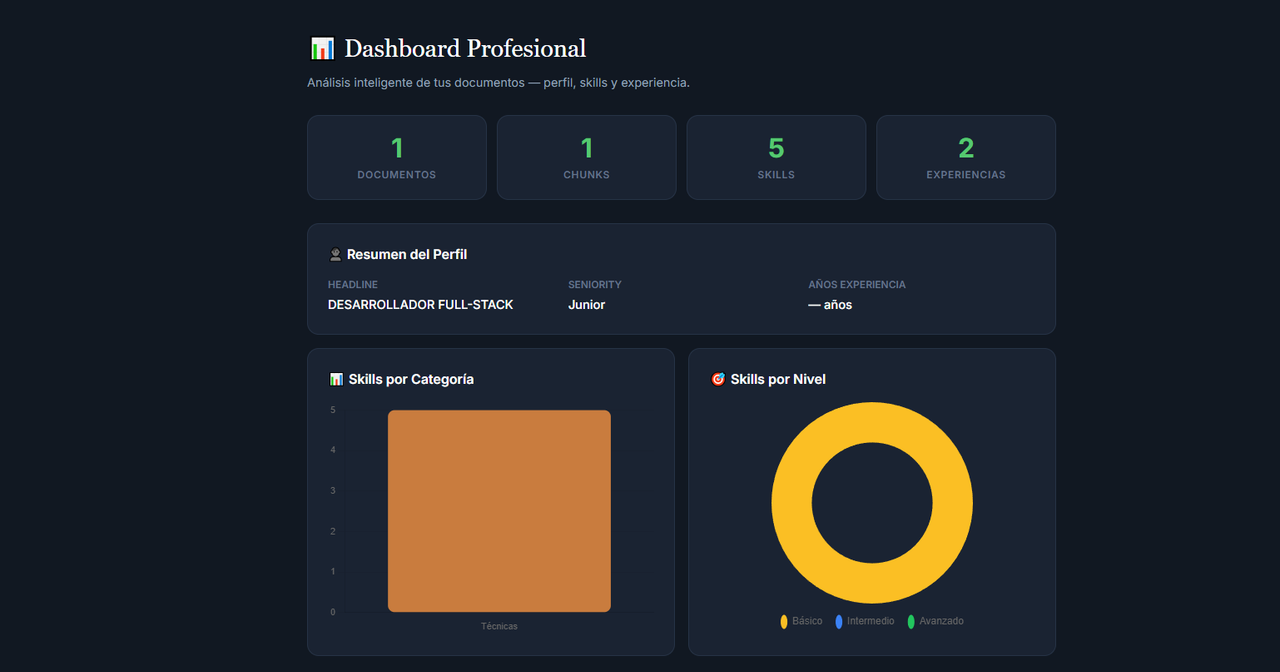Click the subtitle Análisis inteligente de tus documentos

498,82
